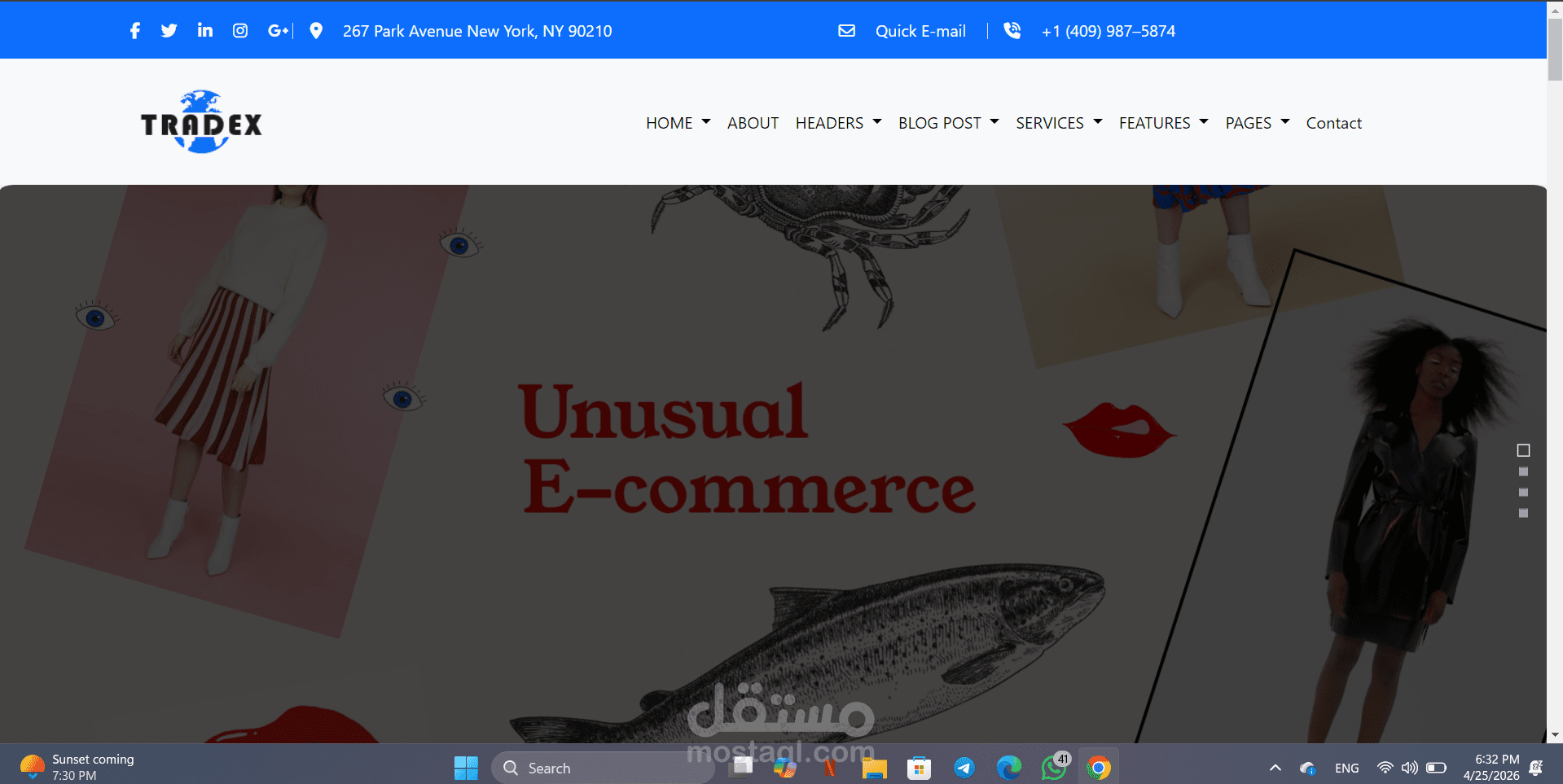Viewport: 1563px width, 784px height.
Task: Go to the ABOUT page
Action: tap(753, 123)
